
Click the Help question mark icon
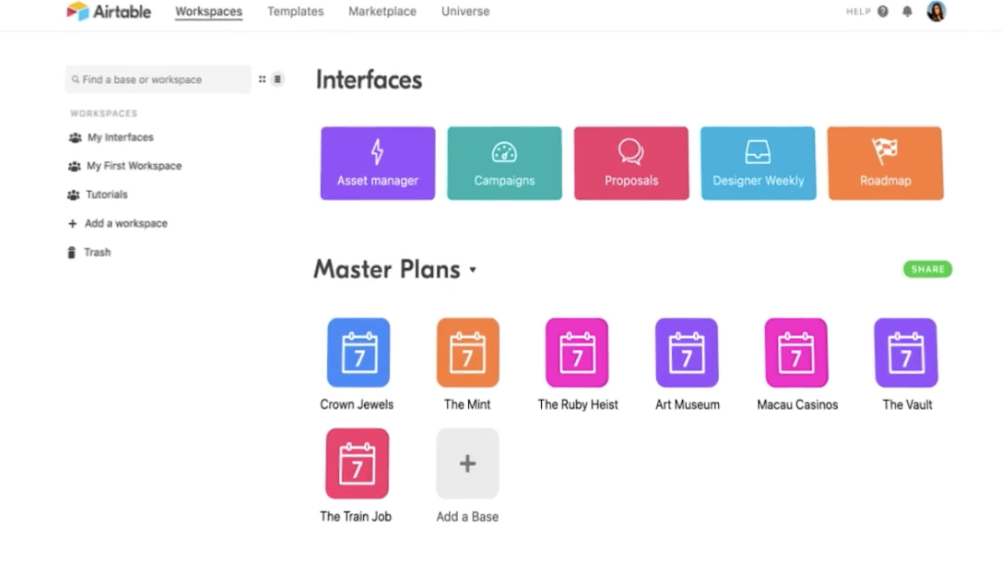click(x=883, y=12)
